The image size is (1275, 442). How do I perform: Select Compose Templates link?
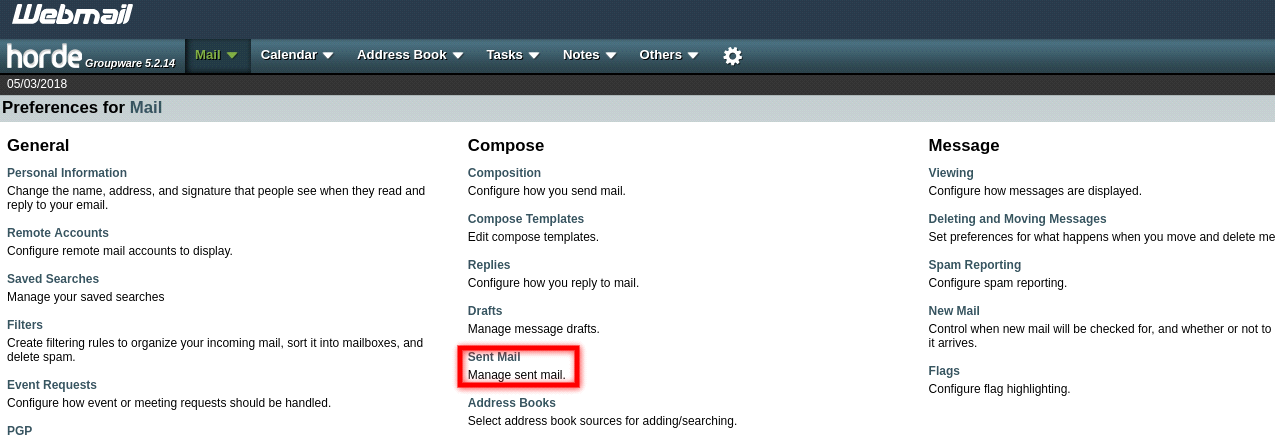click(x=526, y=219)
